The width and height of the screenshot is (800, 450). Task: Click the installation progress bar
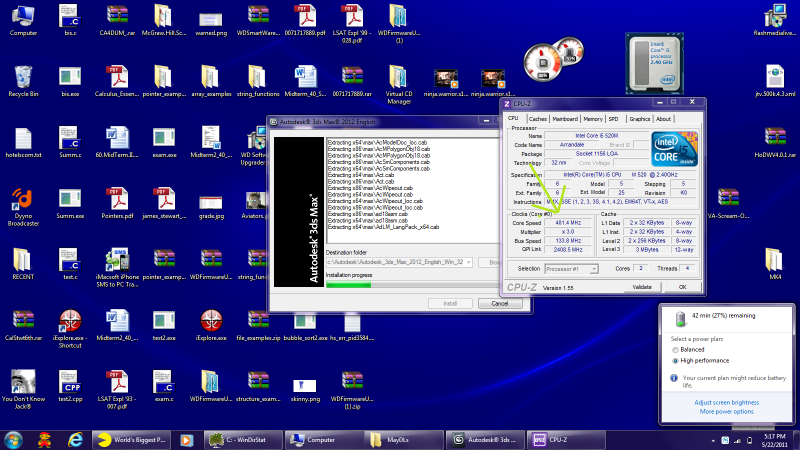pyautogui.click(x=412, y=285)
